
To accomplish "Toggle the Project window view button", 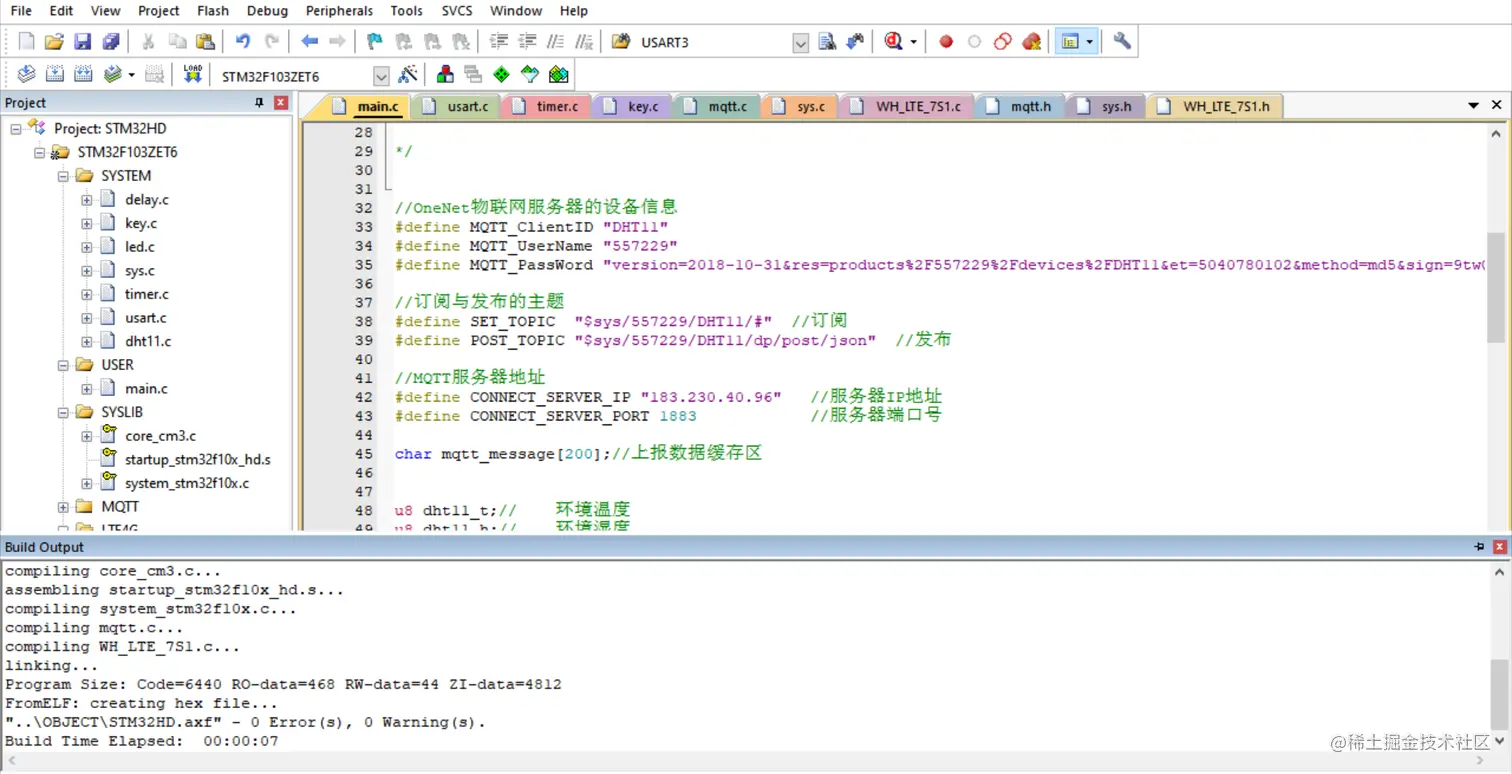I will [x=1070, y=42].
